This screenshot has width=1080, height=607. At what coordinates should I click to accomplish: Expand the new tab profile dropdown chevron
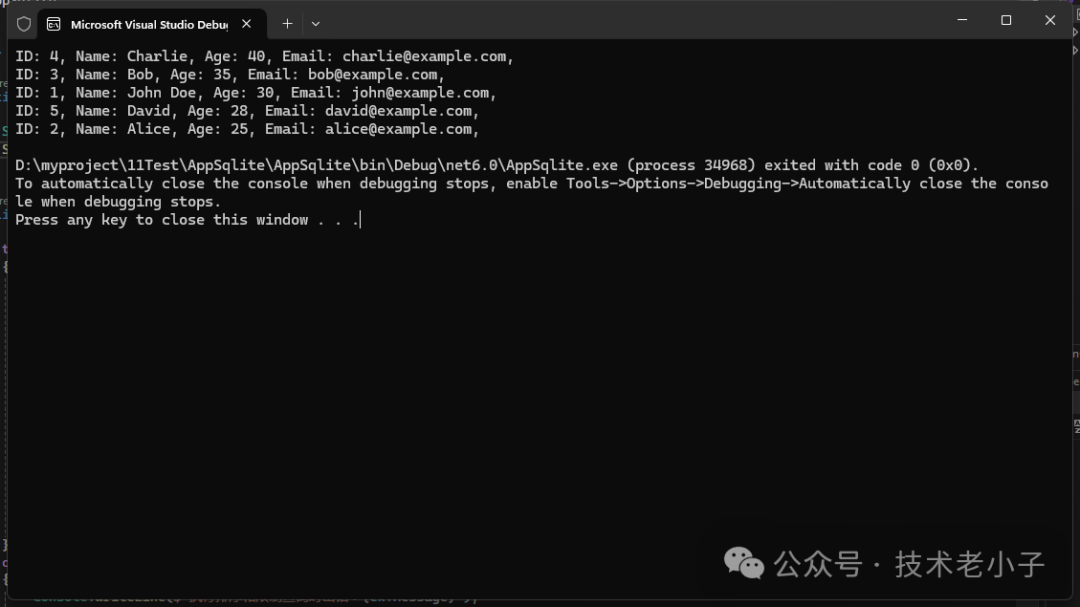click(x=316, y=23)
